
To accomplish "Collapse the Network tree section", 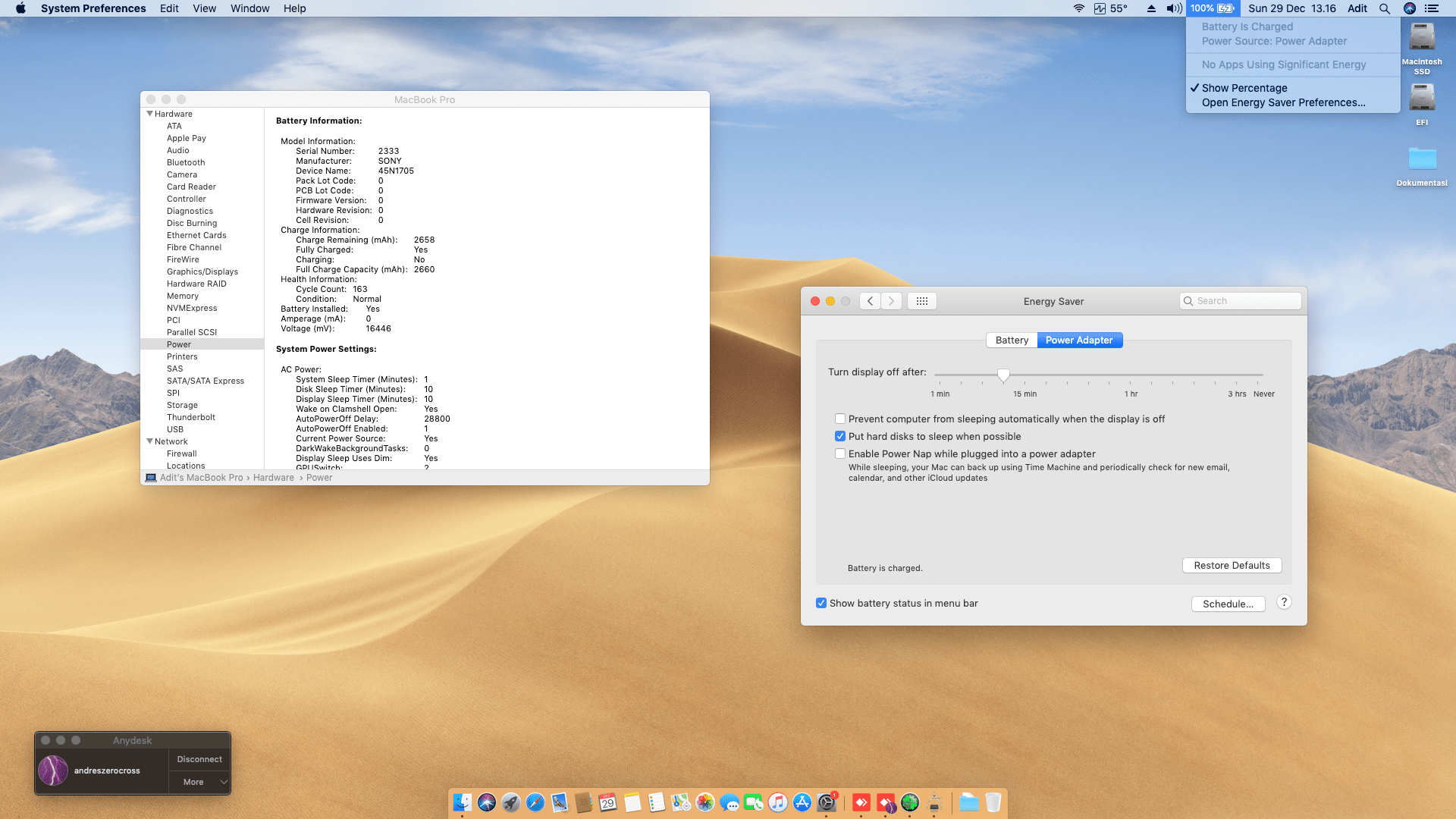I will (149, 441).
